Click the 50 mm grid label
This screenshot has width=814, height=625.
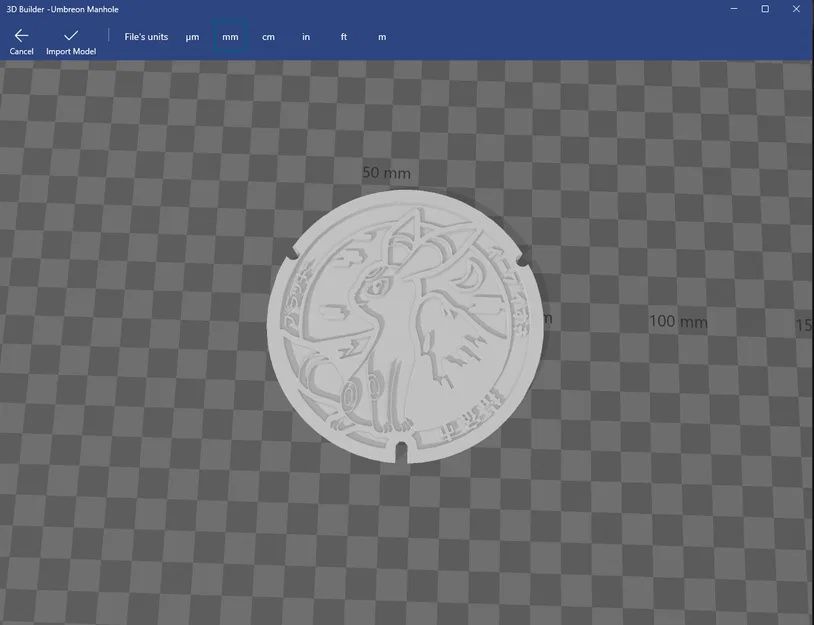pyautogui.click(x=386, y=173)
